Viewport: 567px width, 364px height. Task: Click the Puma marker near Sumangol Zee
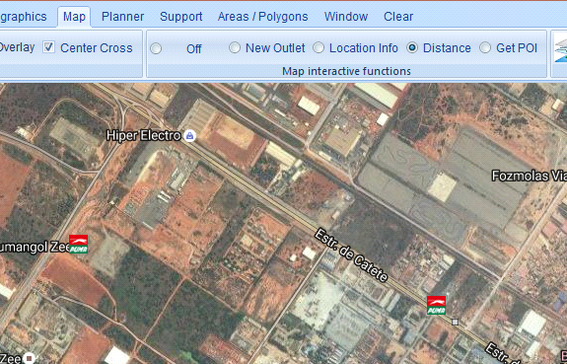(78, 244)
